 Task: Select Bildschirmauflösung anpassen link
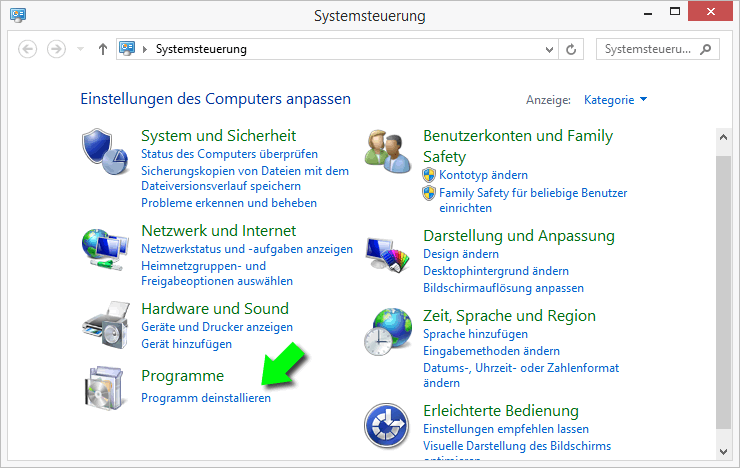504,288
